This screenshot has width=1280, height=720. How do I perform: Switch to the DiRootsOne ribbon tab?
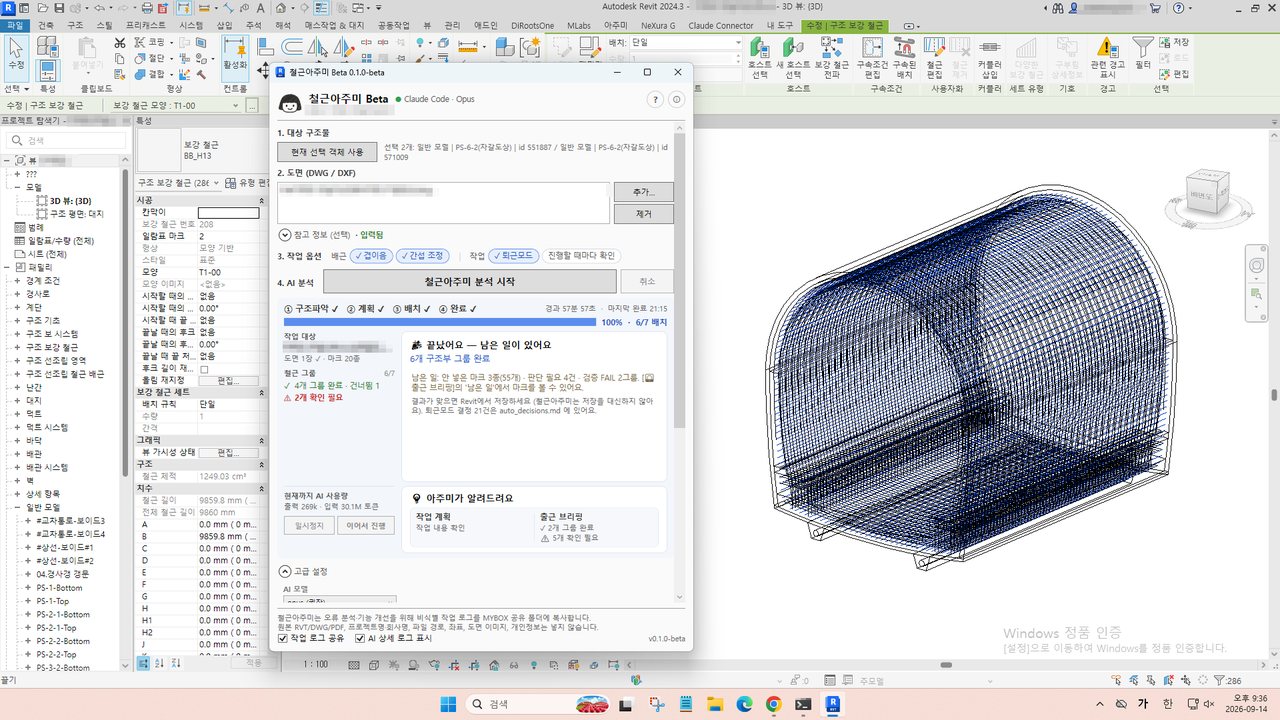pyautogui.click(x=532, y=25)
